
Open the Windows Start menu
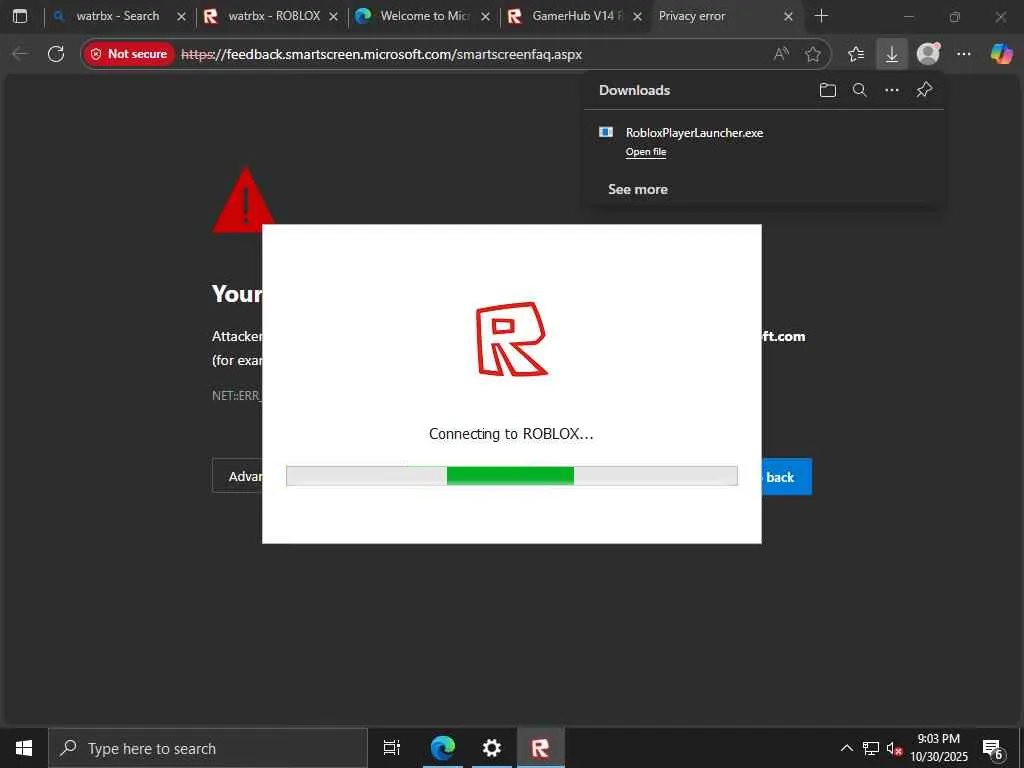tap(24, 748)
